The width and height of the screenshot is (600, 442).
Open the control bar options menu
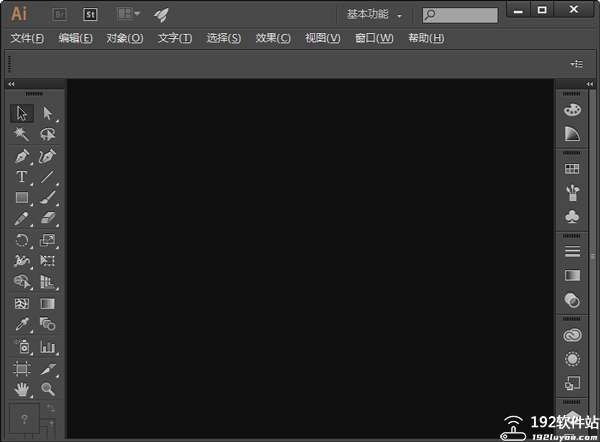pos(576,64)
